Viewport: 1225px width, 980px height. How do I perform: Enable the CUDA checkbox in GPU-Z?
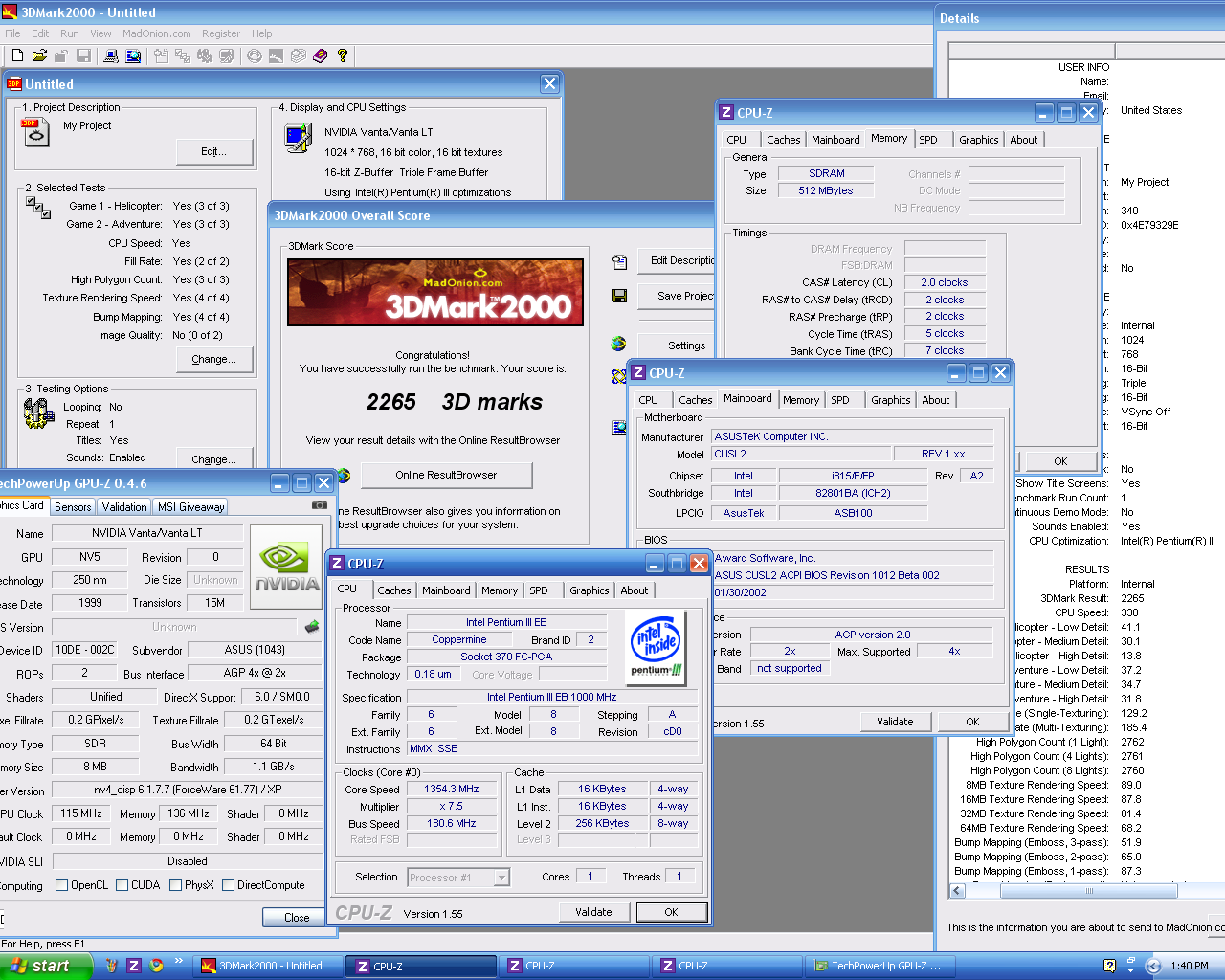pyautogui.click(x=122, y=885)
